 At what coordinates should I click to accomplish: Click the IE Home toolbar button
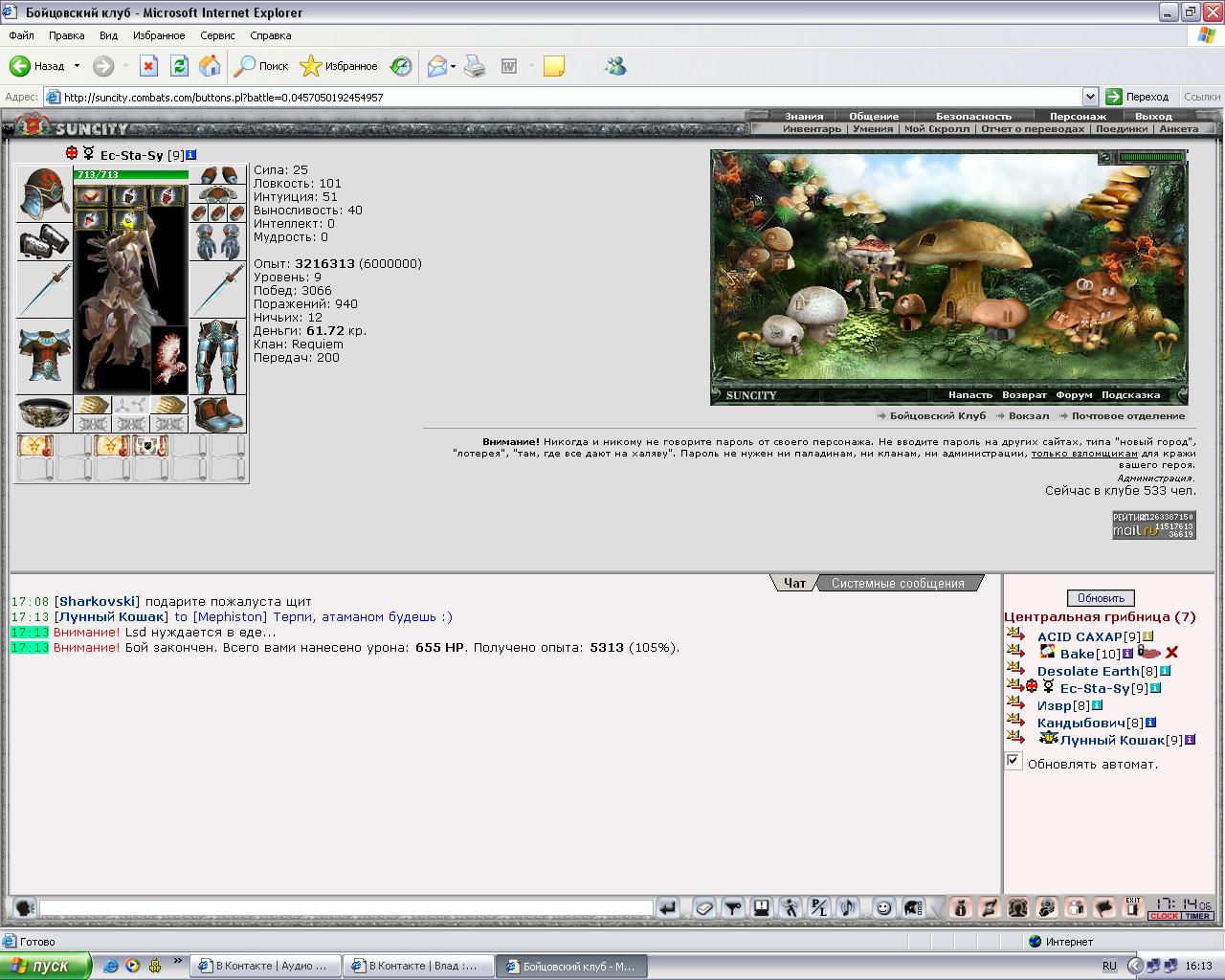pyautogui.click(x=210, y=66)
